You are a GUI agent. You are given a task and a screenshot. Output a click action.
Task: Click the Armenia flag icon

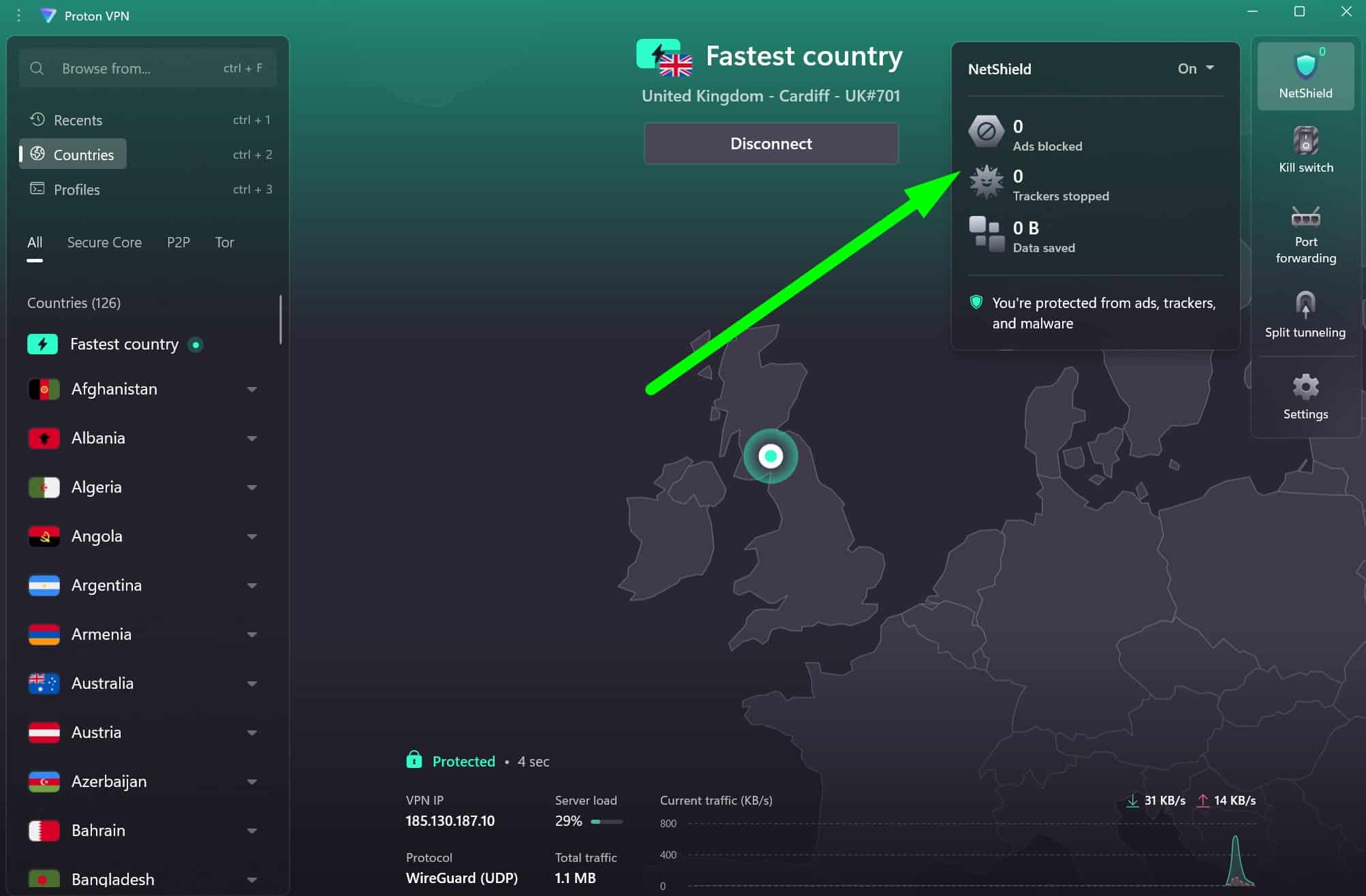tap(44, 634)
